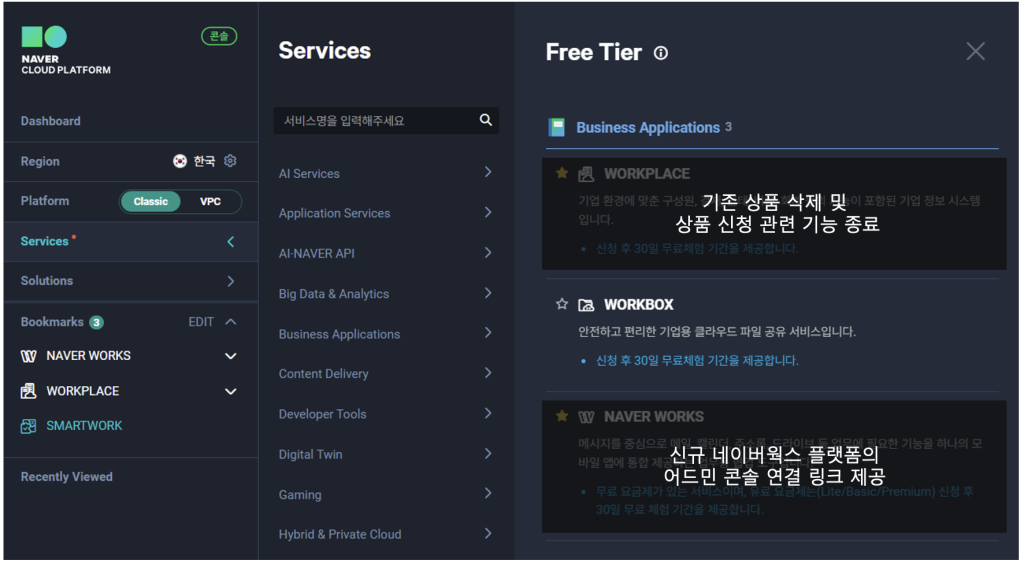Collapse the Bookmarks section
The image size is (1024, 564).
[231, 322]
